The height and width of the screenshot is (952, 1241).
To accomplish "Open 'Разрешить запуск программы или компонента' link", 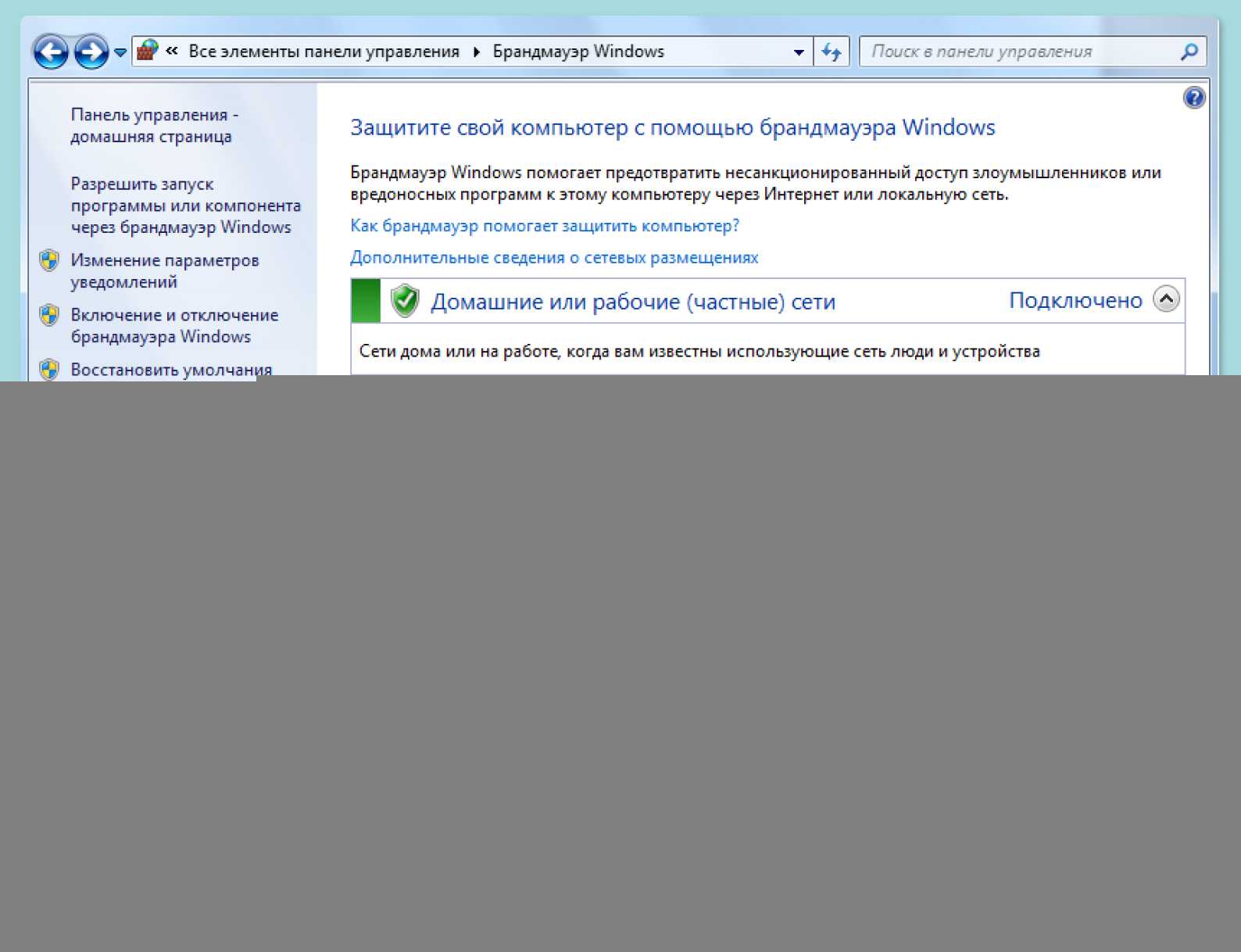I will (x=186, y=206).
